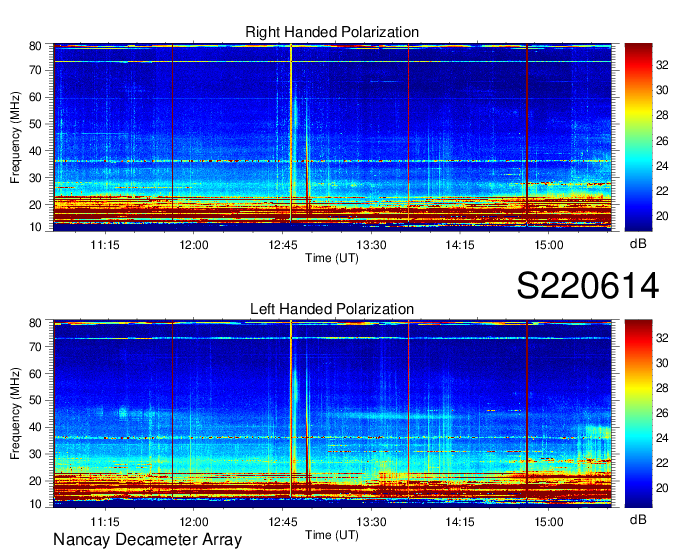This screenshot has width=680, height=552.
Task: Click the S220614 observation label
Action: [x=588, y=286]
